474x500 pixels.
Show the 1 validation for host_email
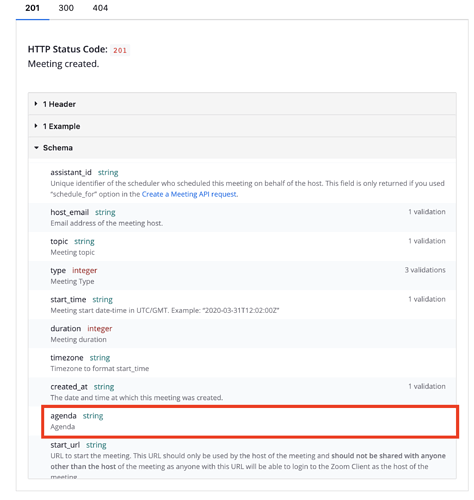tap(427, 212)
